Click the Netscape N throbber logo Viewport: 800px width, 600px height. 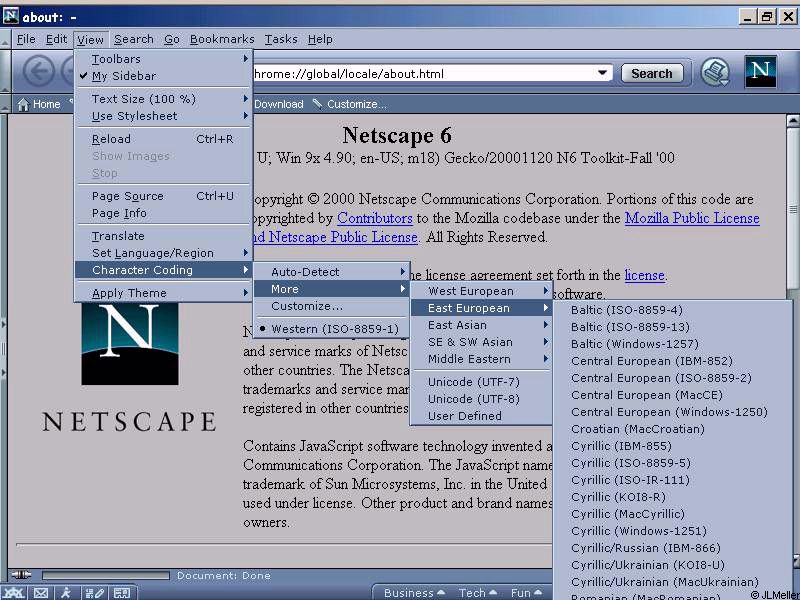click(x=760, y=72)
